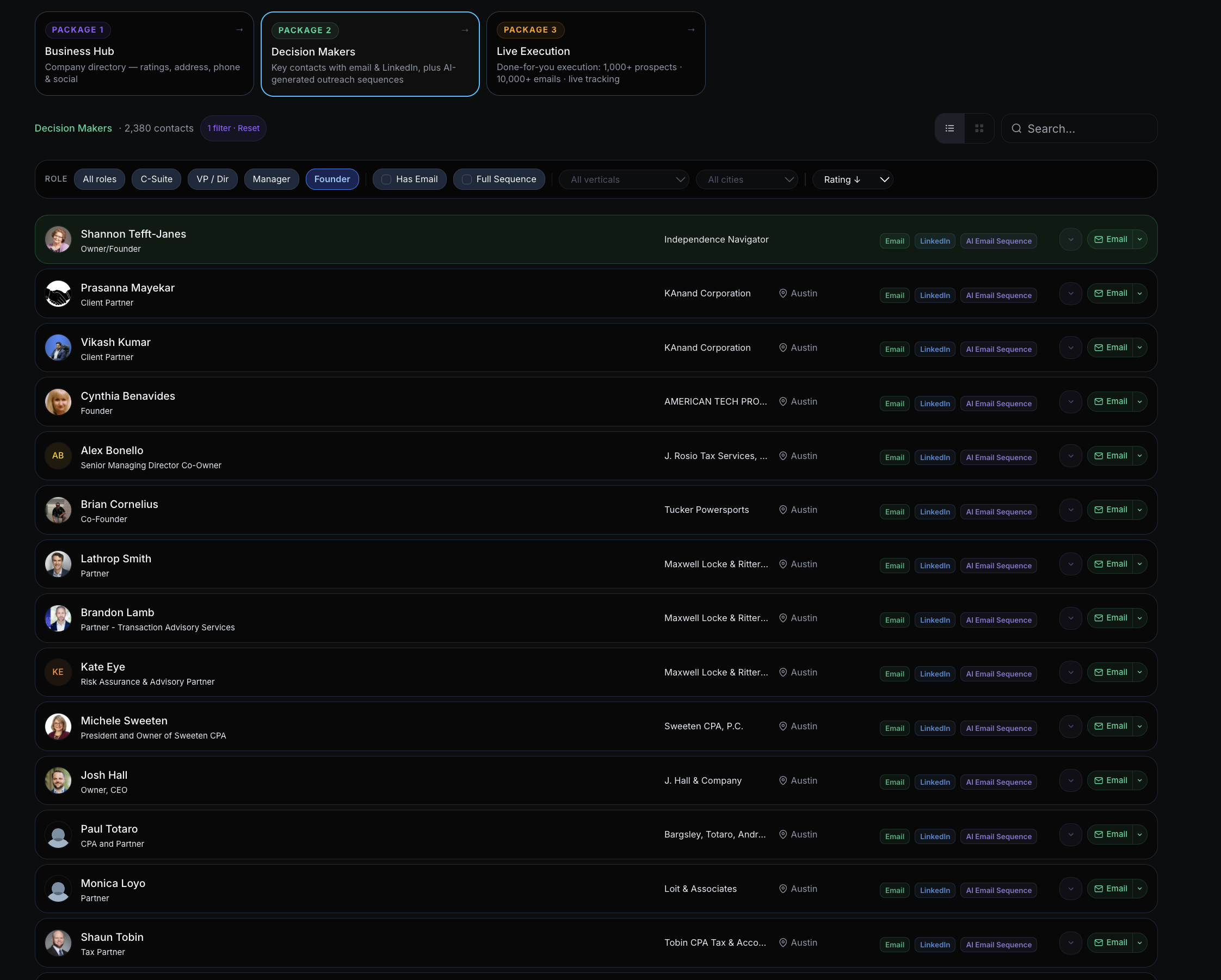Screen dimensions: 1221x980
Task: Select the All roles filter pill
Action: [x=100, y=179]
